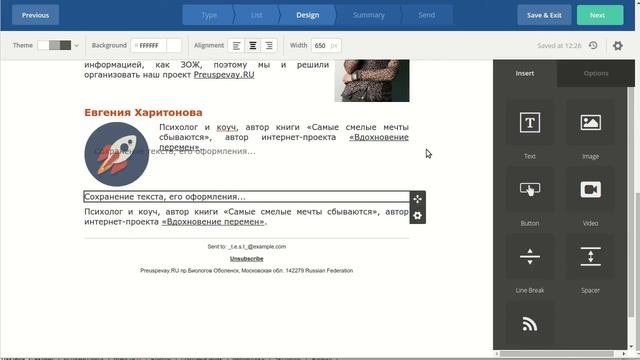Image resolution: width=640 pixels, height=360 pixels.
Task: Click the background color swatch
Action: [x=174, y=45]
